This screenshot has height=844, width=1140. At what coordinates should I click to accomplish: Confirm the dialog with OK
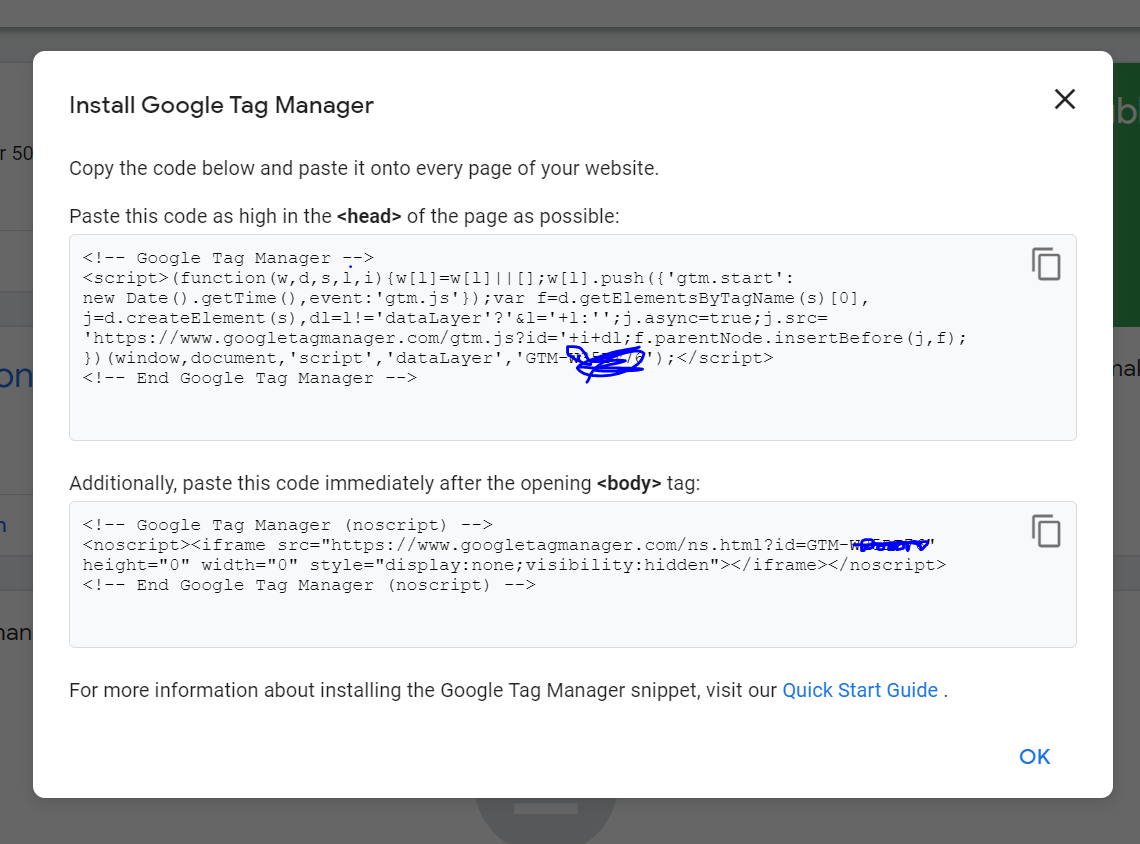pos(1034,757)
